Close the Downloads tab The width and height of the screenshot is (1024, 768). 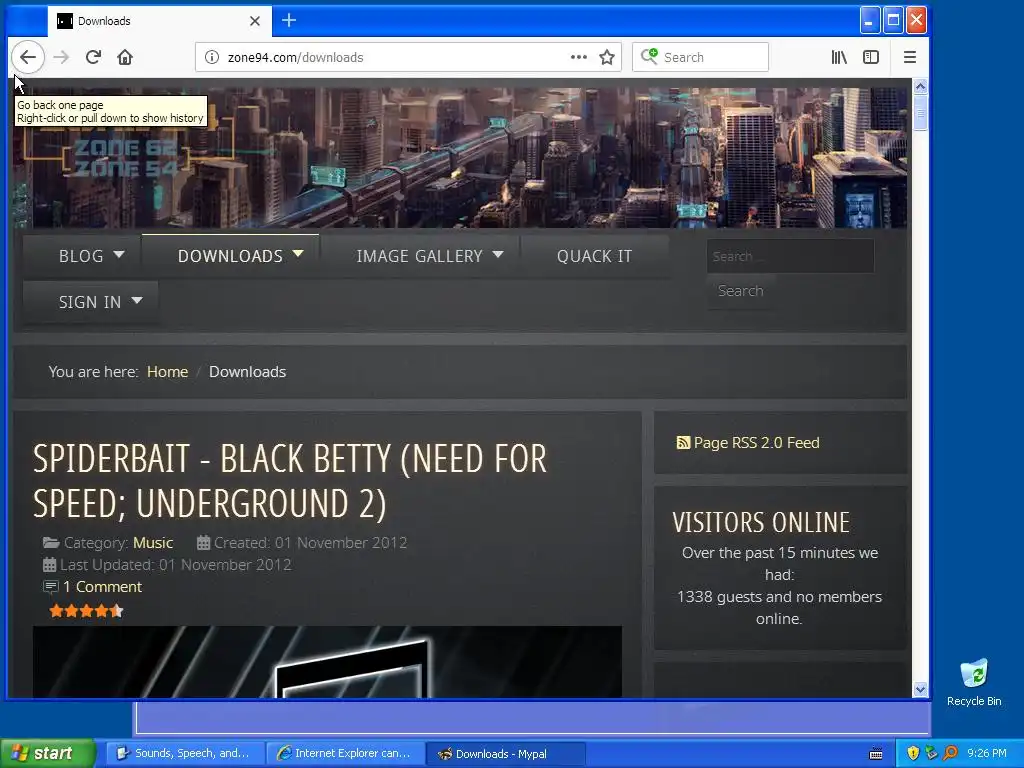(255, 21)
